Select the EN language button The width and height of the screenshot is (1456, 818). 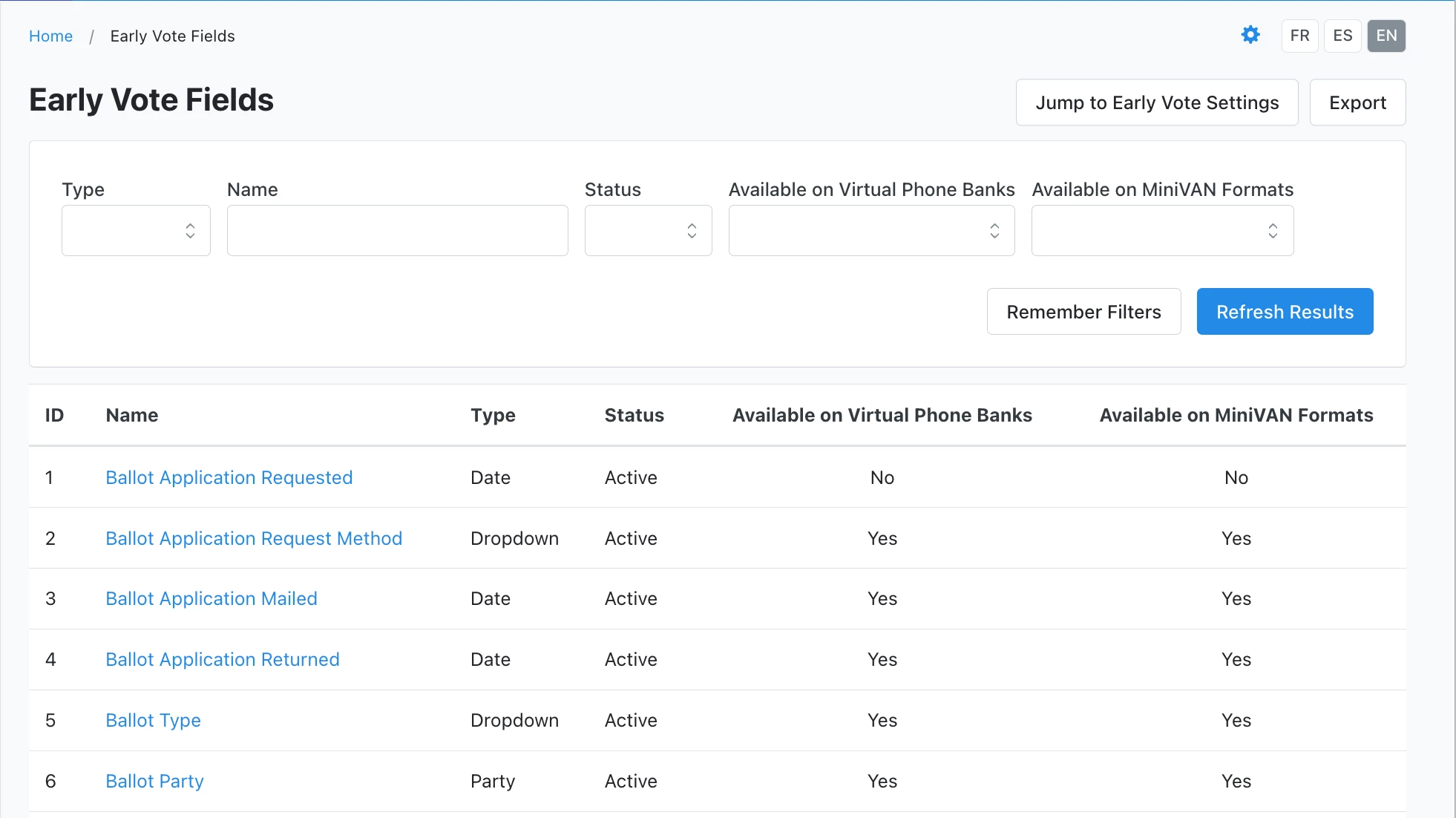(1386, 36)
